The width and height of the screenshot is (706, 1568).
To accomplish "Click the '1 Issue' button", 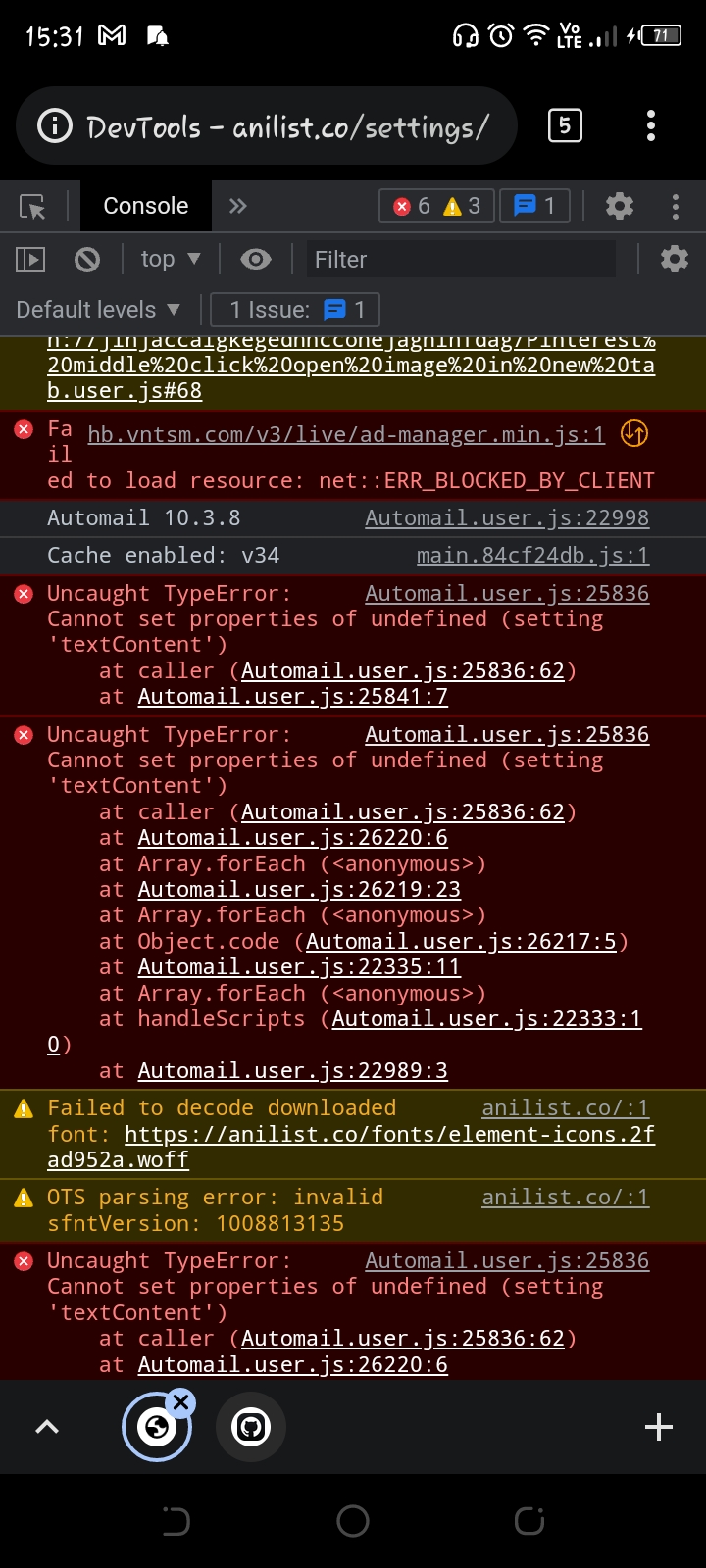I will pyautogui.click(x=294, y=309).
